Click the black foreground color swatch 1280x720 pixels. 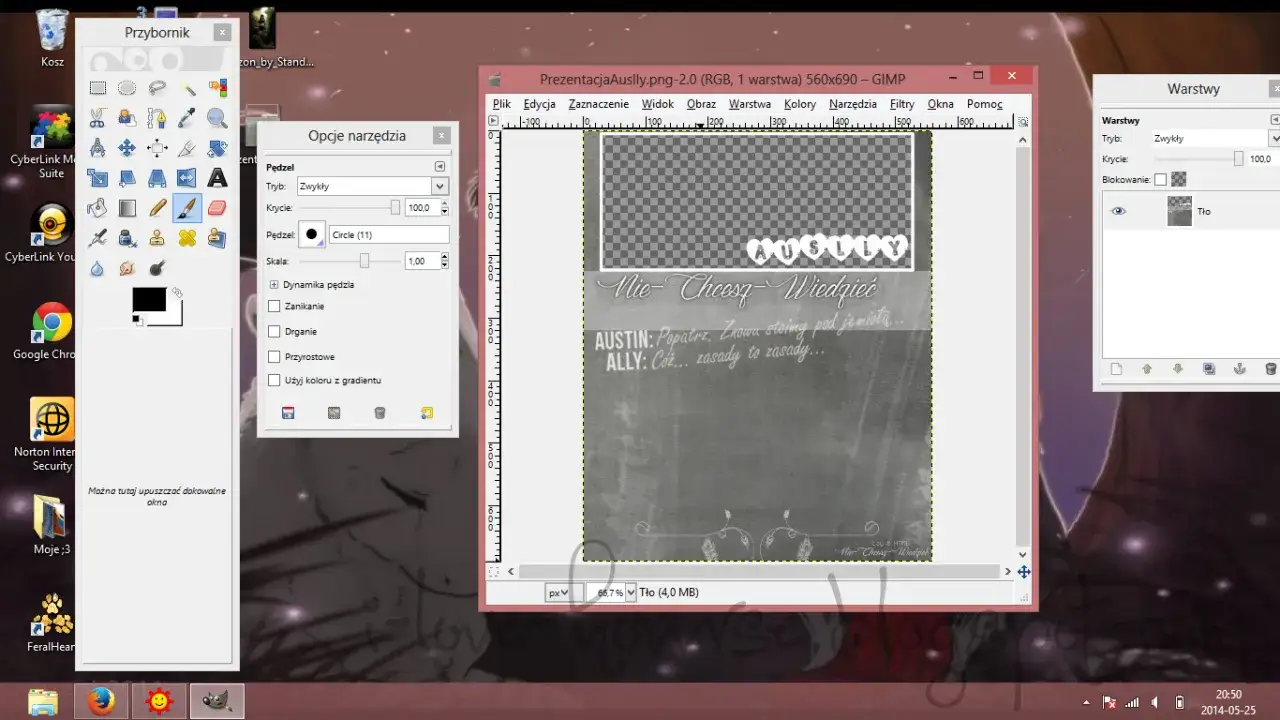(149, 299)
